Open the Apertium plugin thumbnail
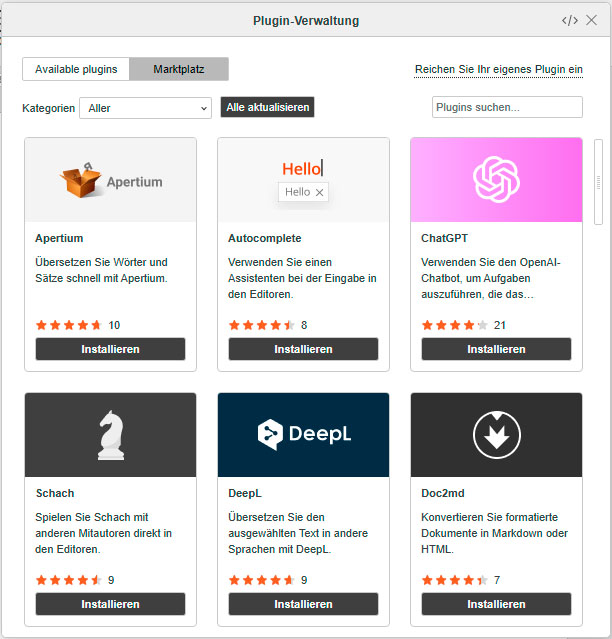The width and height of the screenshot is (612, 639). click(110, 180)
